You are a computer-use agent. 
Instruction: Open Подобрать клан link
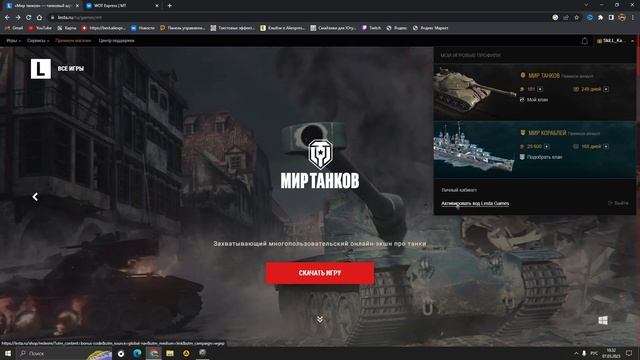pyautogui.click(x=541, y=157)
